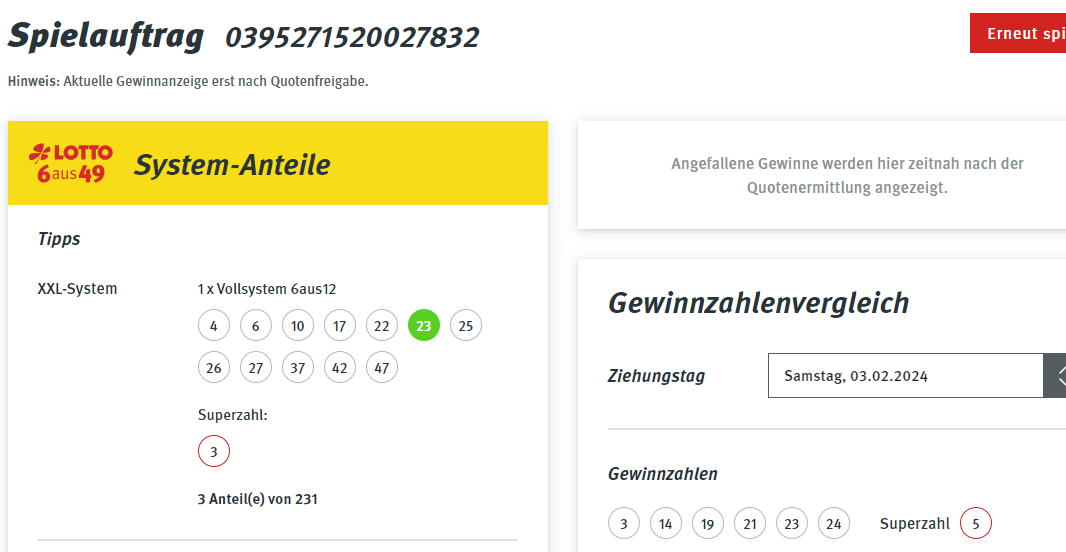The height and width of the screenshot is (552, 1066).
Task: Select the Samstag, 03.02.2024 draw date field
Action: [x=906, y=375]
